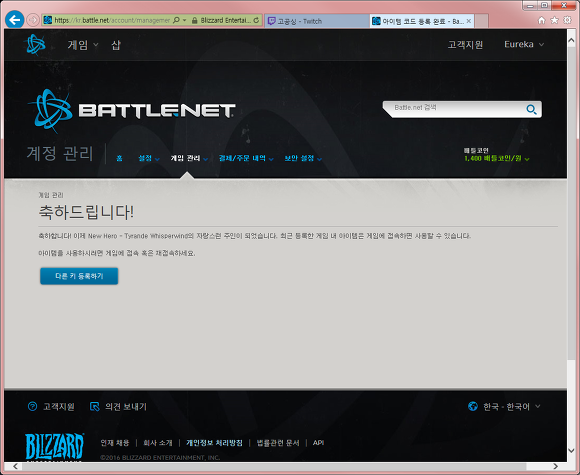
Task: Click the small Blizzard logo in the top navigation
Action: coord(36,44)
